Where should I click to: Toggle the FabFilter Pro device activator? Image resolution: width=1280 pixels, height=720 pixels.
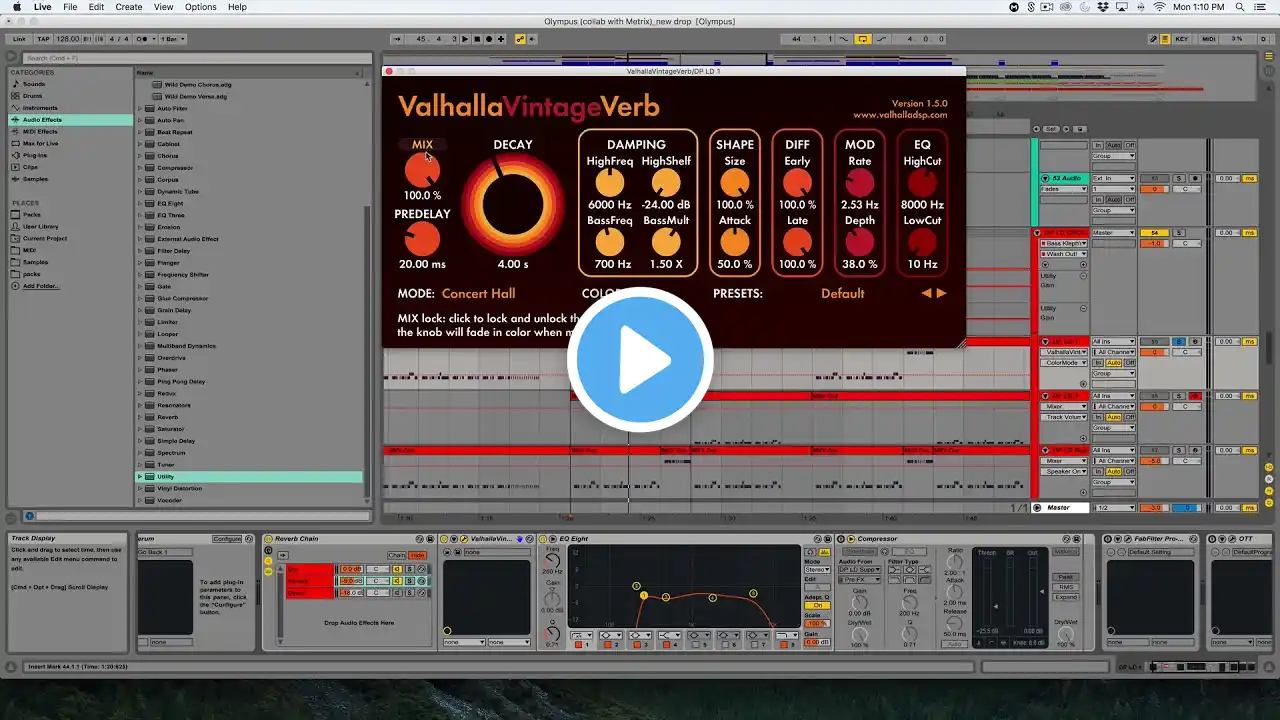tap(1110, 539)
